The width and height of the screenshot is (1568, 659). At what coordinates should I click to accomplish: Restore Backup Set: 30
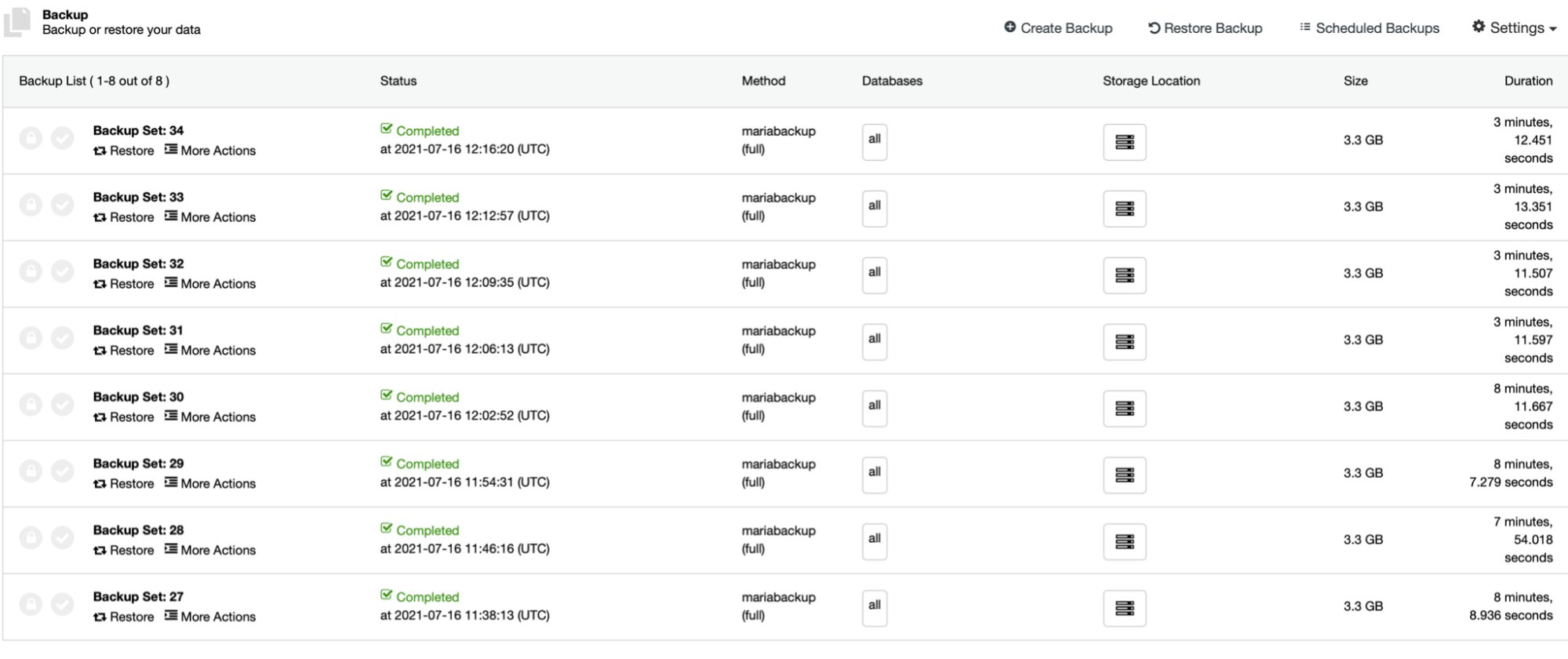[124, 417]
